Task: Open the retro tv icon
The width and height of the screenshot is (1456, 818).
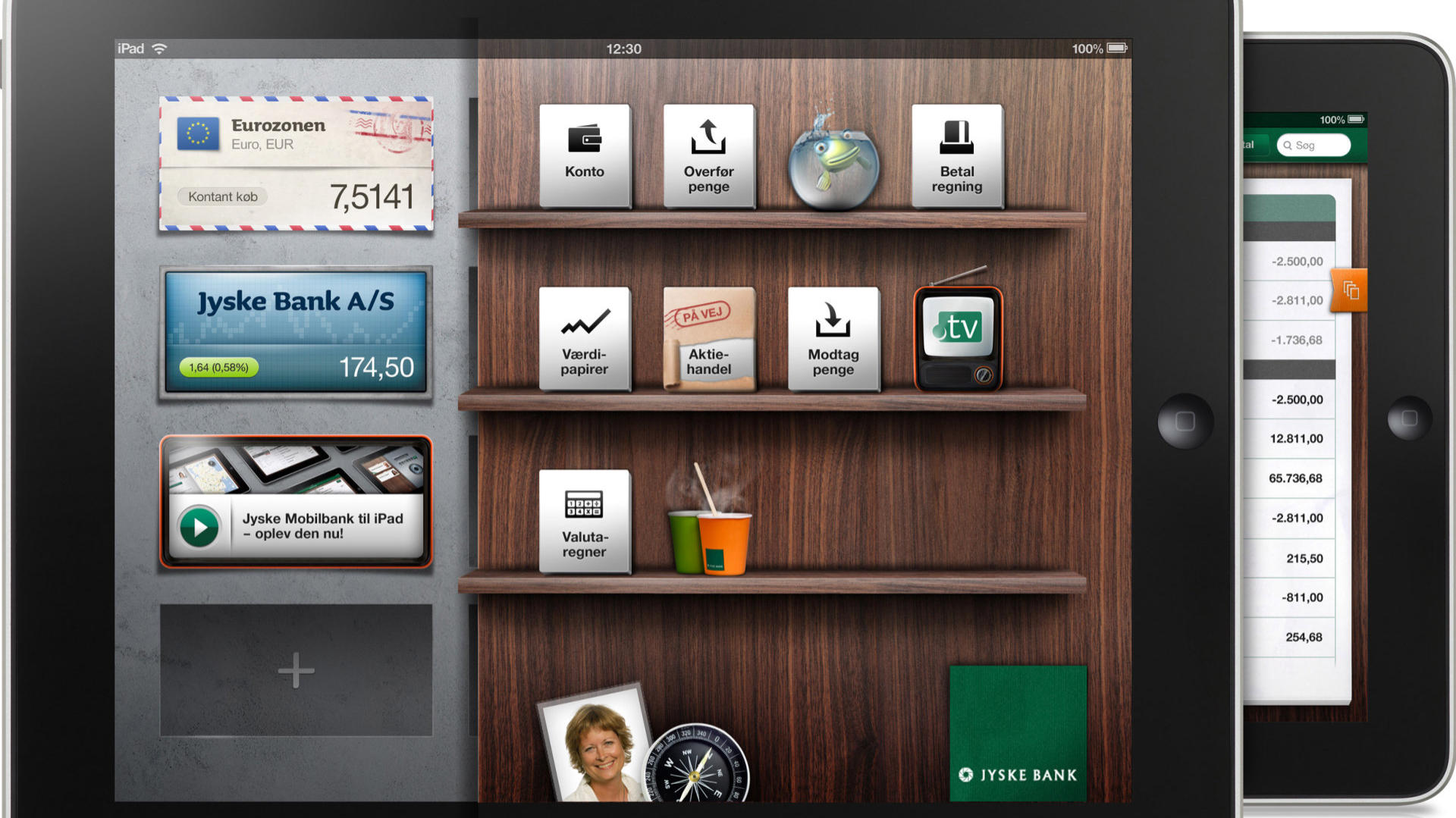Action: (x=958, y=337)
